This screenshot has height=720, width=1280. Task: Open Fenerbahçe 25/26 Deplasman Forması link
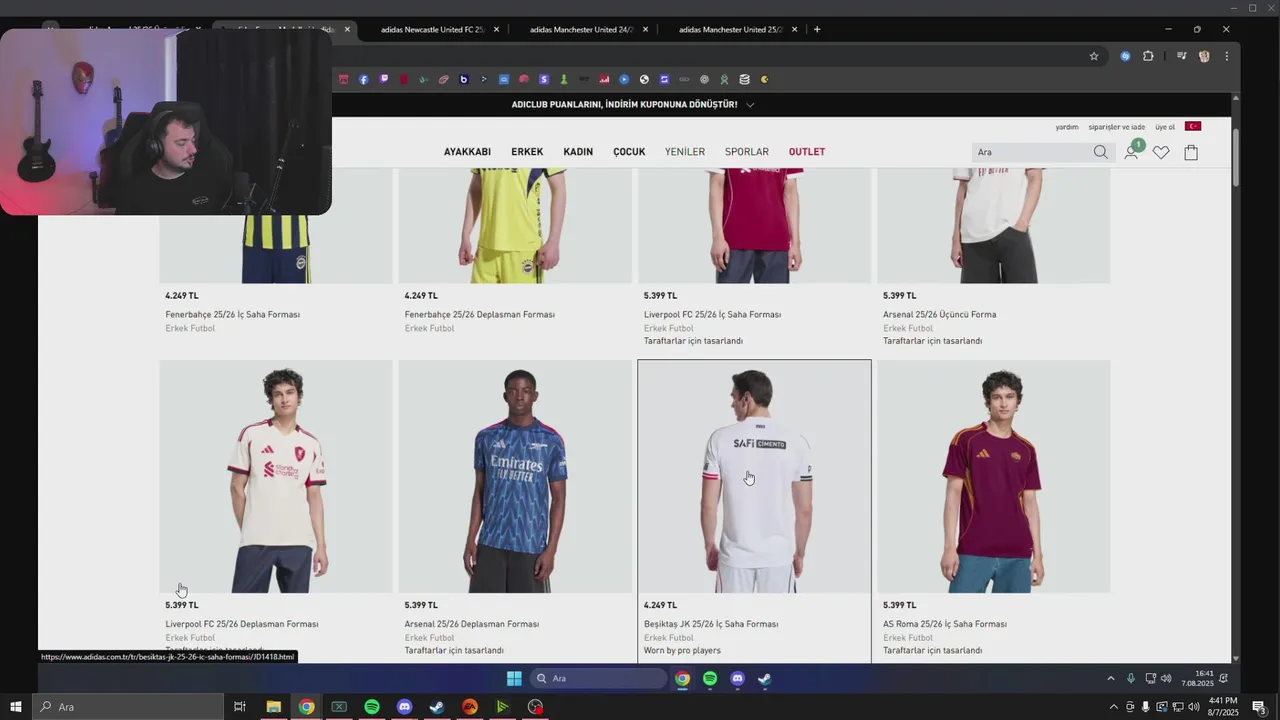(x=479, y=314)
